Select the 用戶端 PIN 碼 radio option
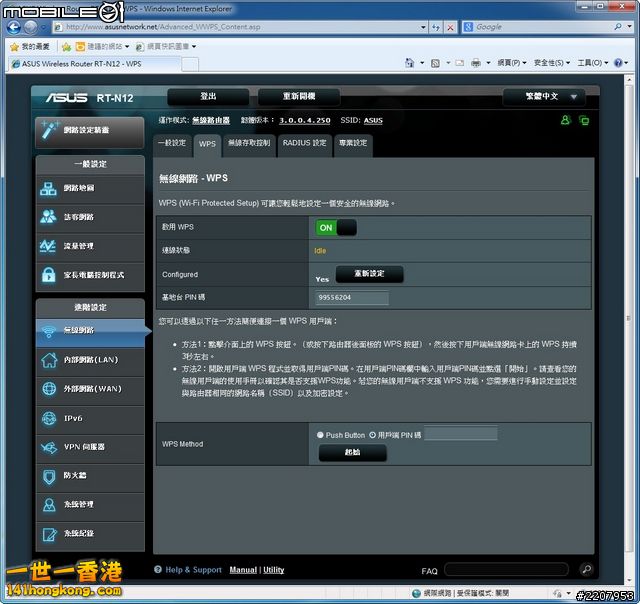 click(x=373, y=435)
